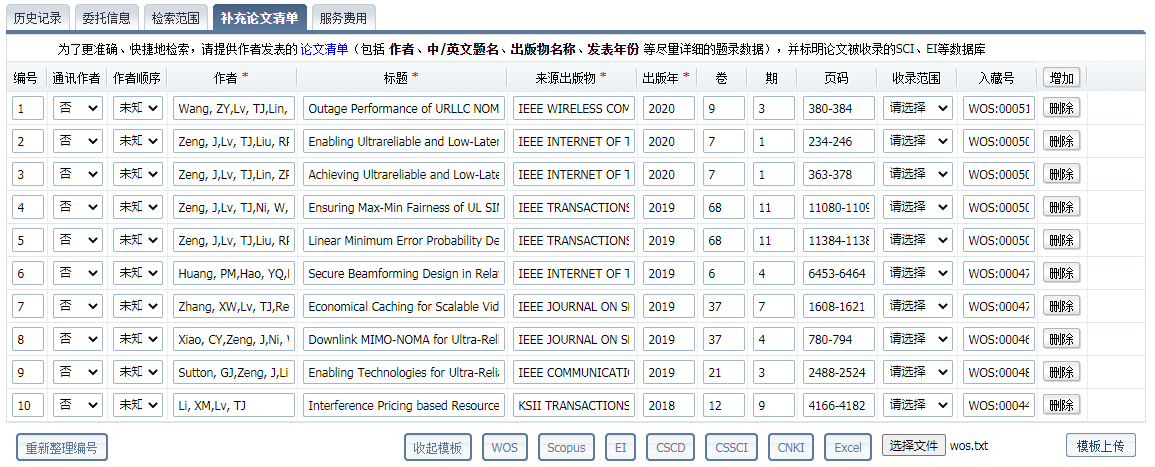This screenshot has height=467, width=1155.
Task: Click the CSCD import button
Action: pyautogui.click(x=670, y=447)
